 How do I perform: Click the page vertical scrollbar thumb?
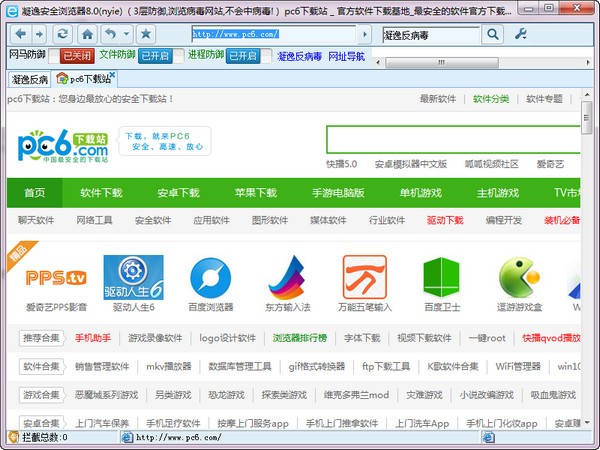[x=586, y=118]
